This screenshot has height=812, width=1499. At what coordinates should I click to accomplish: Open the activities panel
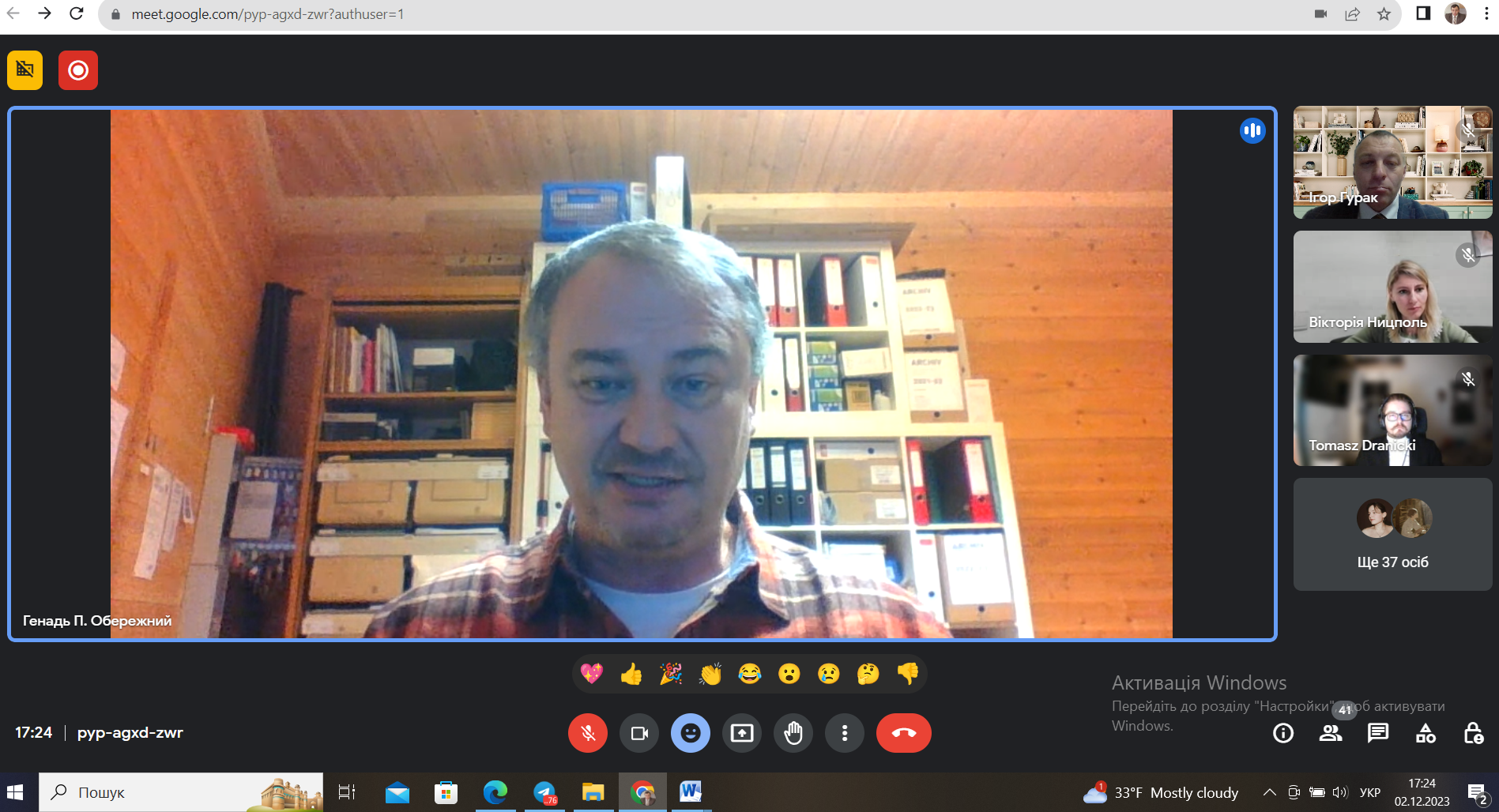(1426, 734)
